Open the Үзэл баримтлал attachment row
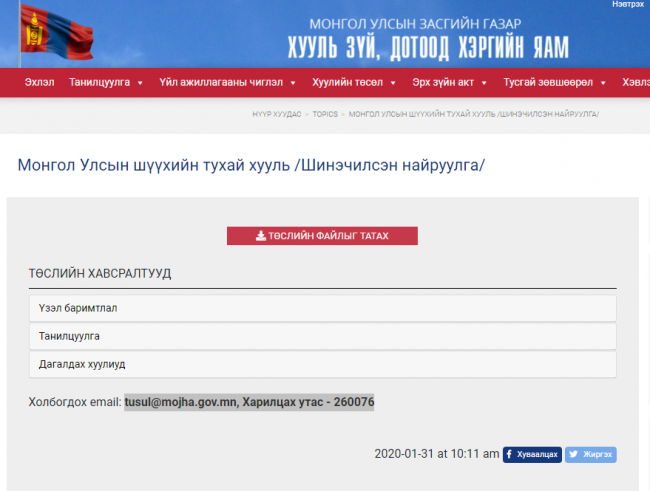 (x=322, y=307)
